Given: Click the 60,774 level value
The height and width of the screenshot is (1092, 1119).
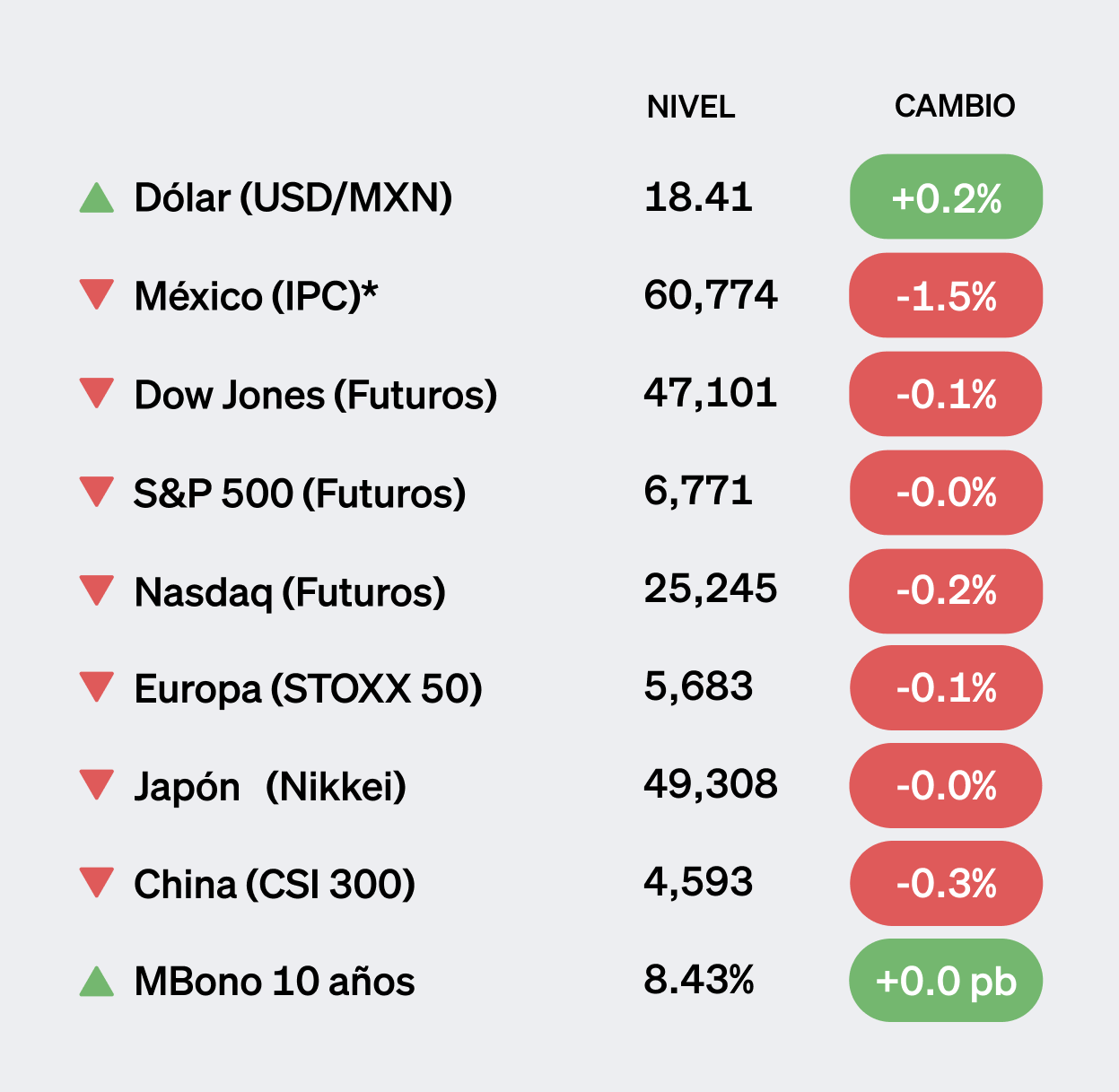Looking at the screenshot, I should pos(711,295).
